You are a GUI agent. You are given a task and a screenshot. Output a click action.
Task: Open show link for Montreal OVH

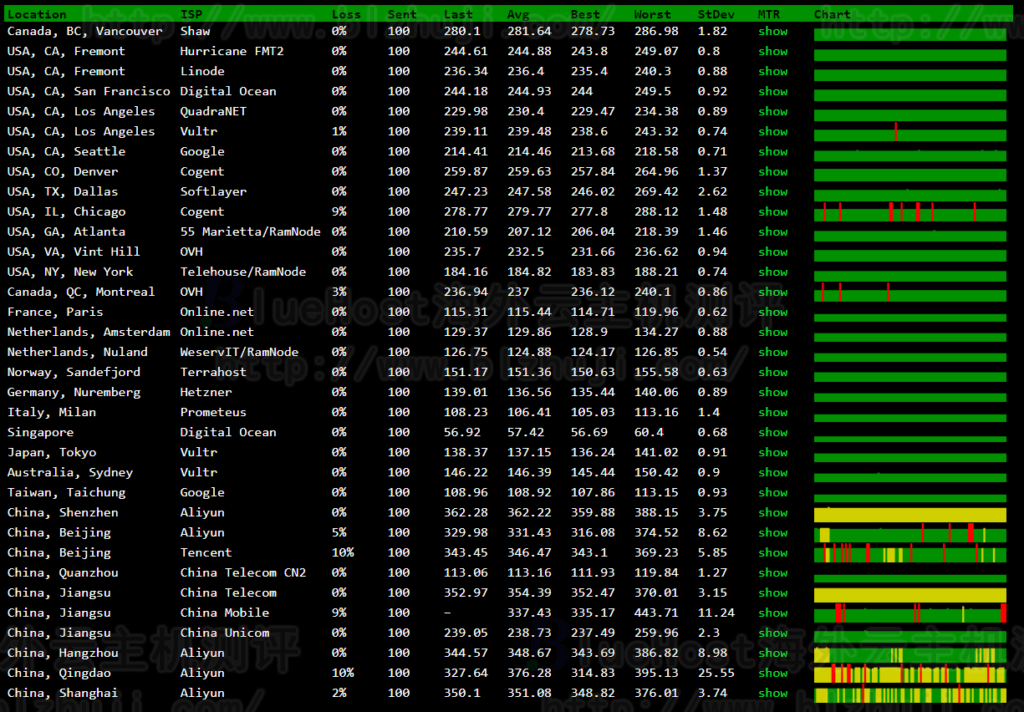click(x=773, y=292)
